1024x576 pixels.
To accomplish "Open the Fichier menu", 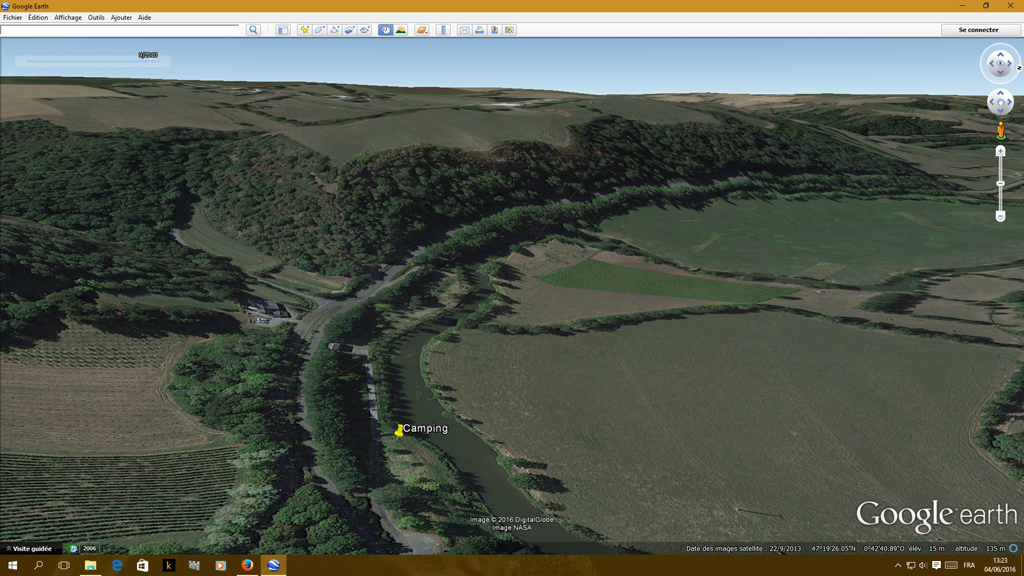I will tap(12, 18).
